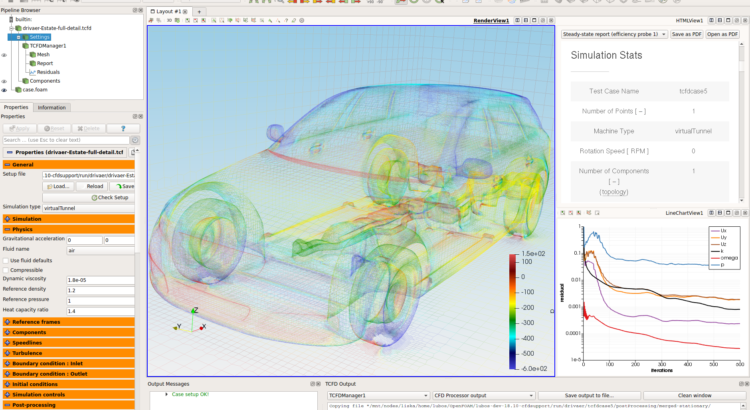The width and height of the screenshot is (750, 410).
Task: Toggle 3D interaction mode in render toolbar
Action: [169, 21]
